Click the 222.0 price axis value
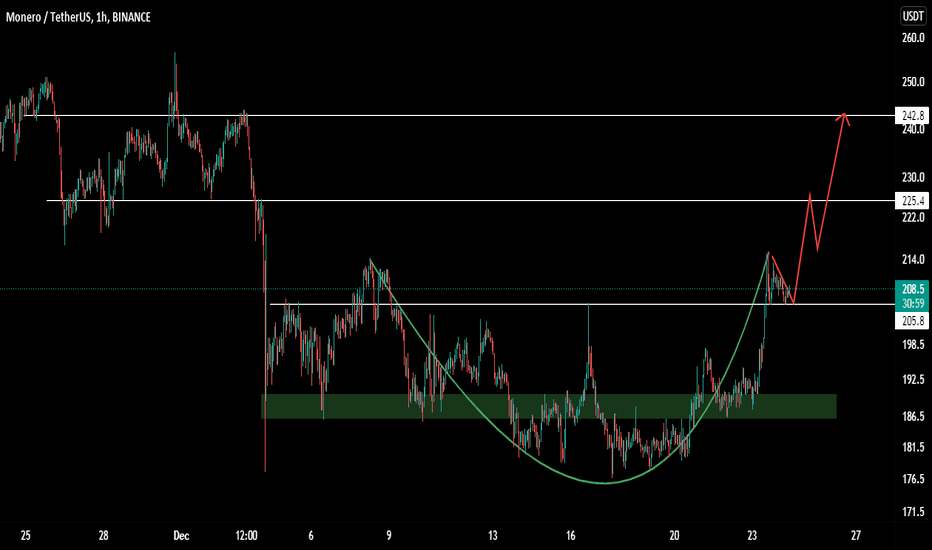Image resolution: width=932 pixels, height=550 pixels. [x=913, y=218]
